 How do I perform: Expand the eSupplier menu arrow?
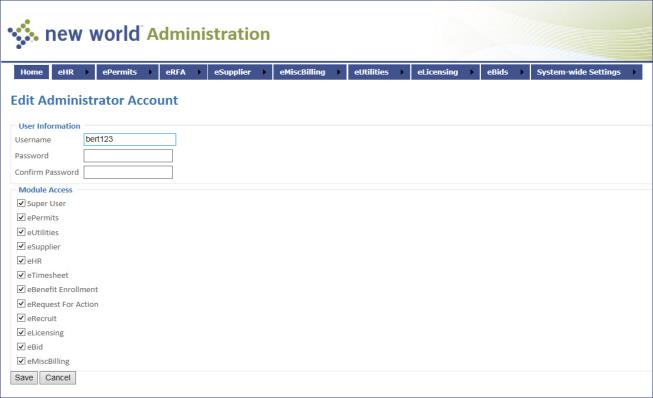tap(264, 72)
